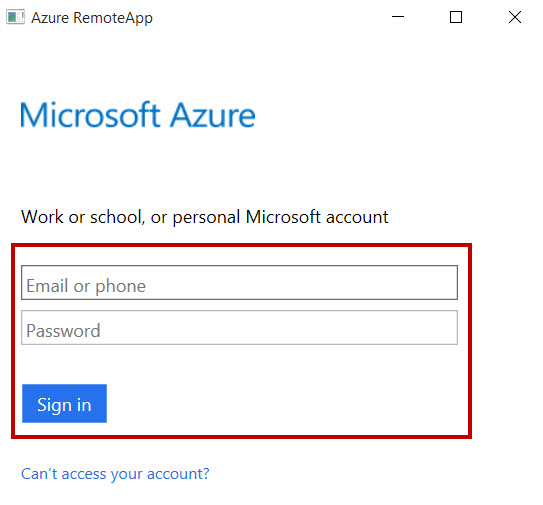This screenshot has height=505, width=543.
Task: Open the Can't access your account link
Action: (x=115, y=473)
